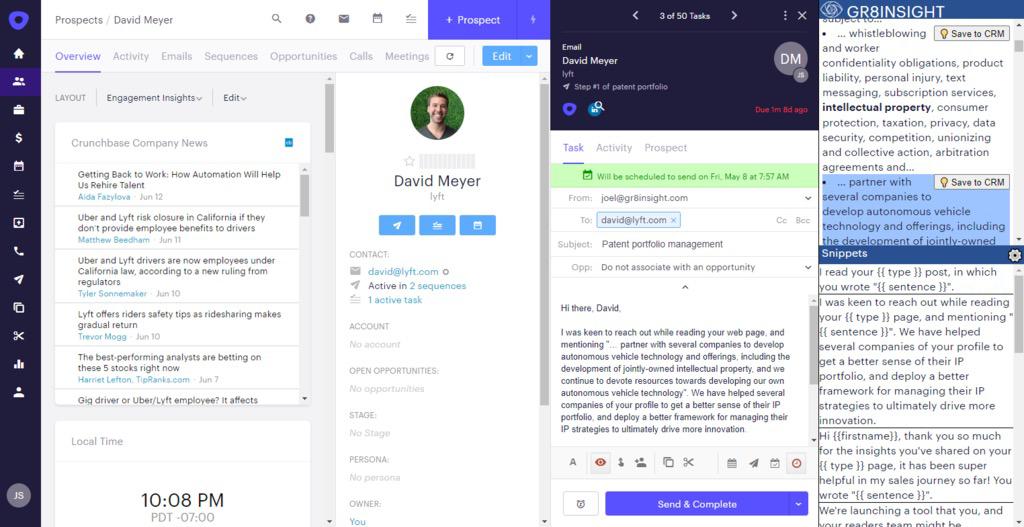Image resolution: width=1024 pixels, height=527 pixels.
Task: Click the Send & Complete button
Action: click(697, 504)
